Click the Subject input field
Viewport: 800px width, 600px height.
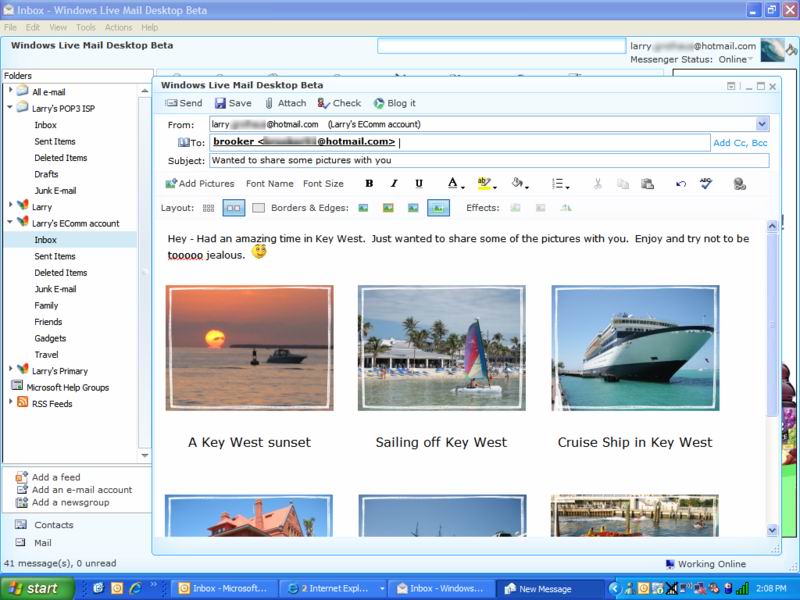(x=489, y=160)
